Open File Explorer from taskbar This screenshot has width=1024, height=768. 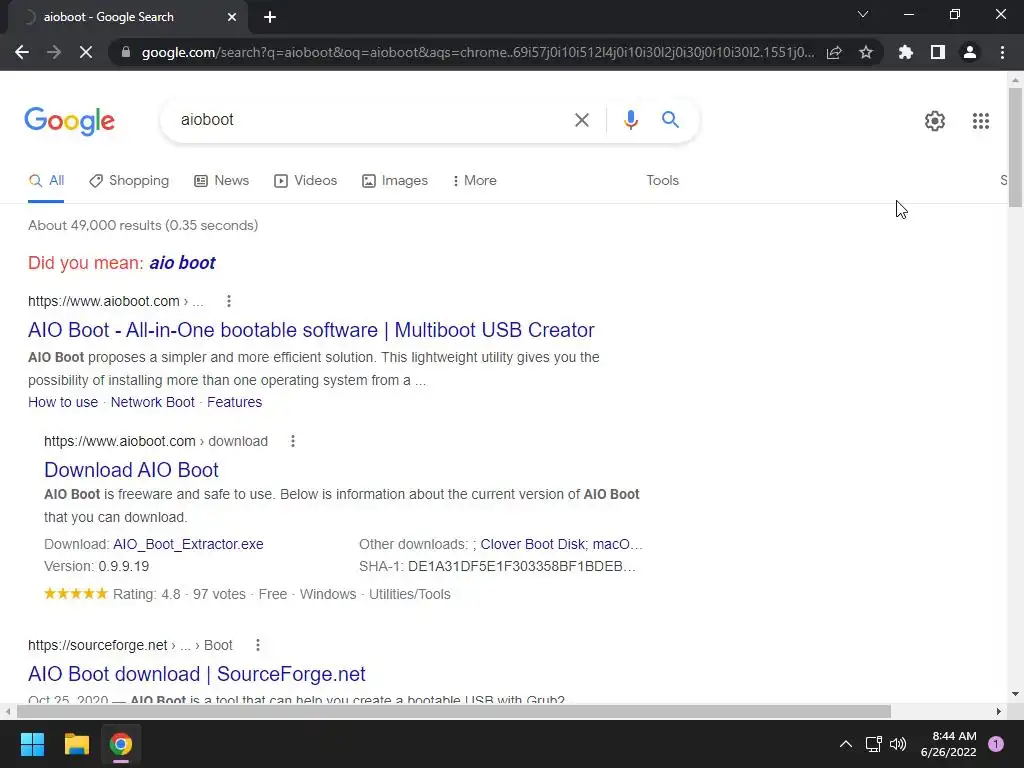click(x=76, y=744)
